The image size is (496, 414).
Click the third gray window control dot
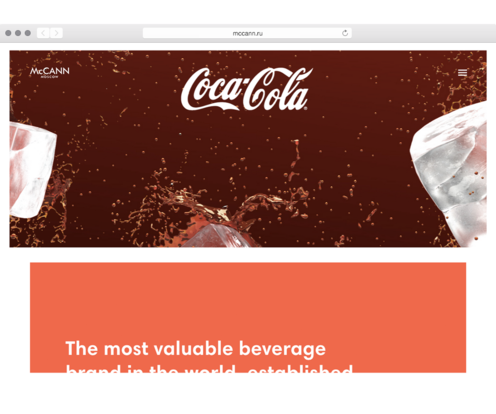tap(28, 33)
